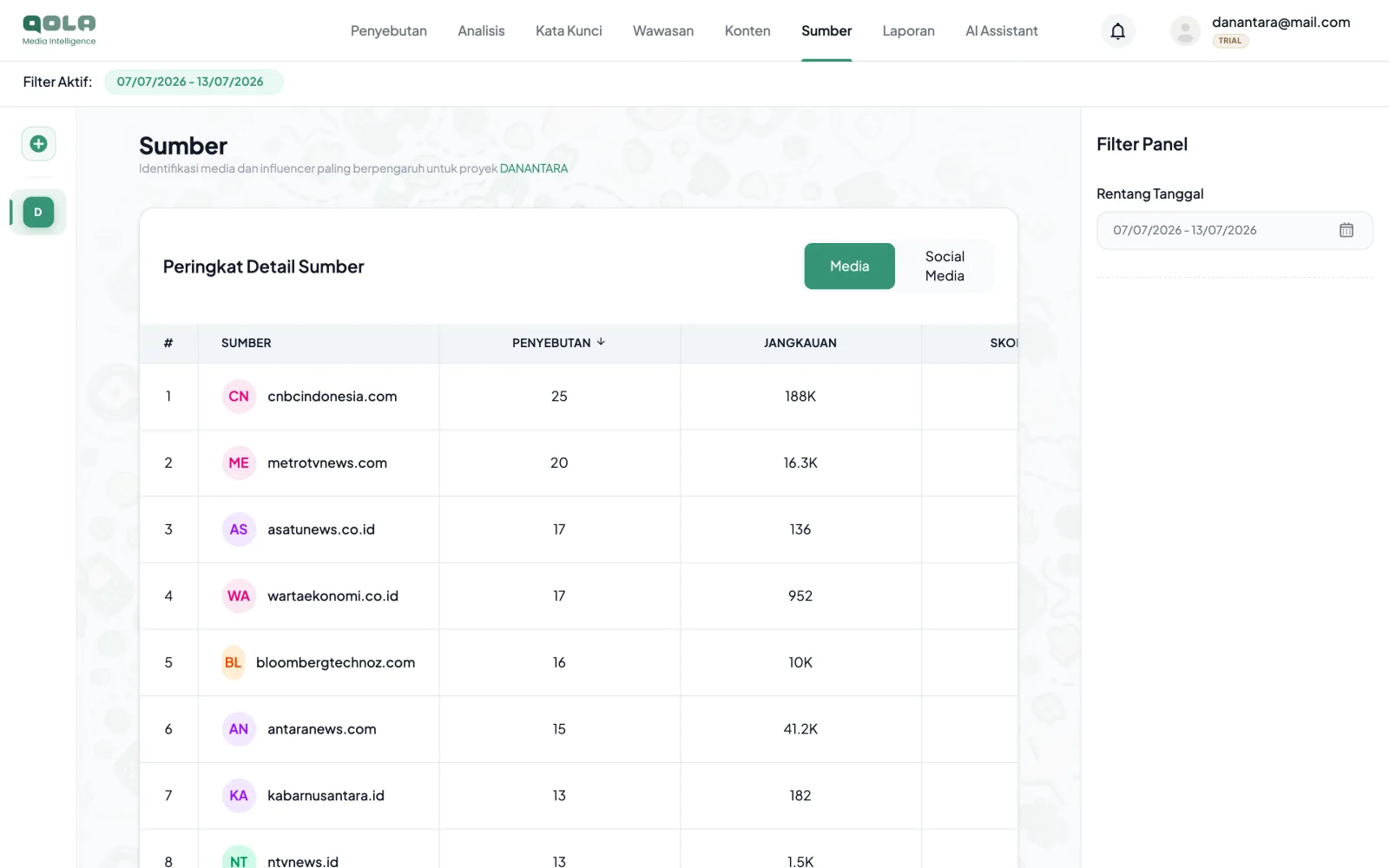Click the 16.3K reach value
1389x868 pixels.
coord(800,464)
